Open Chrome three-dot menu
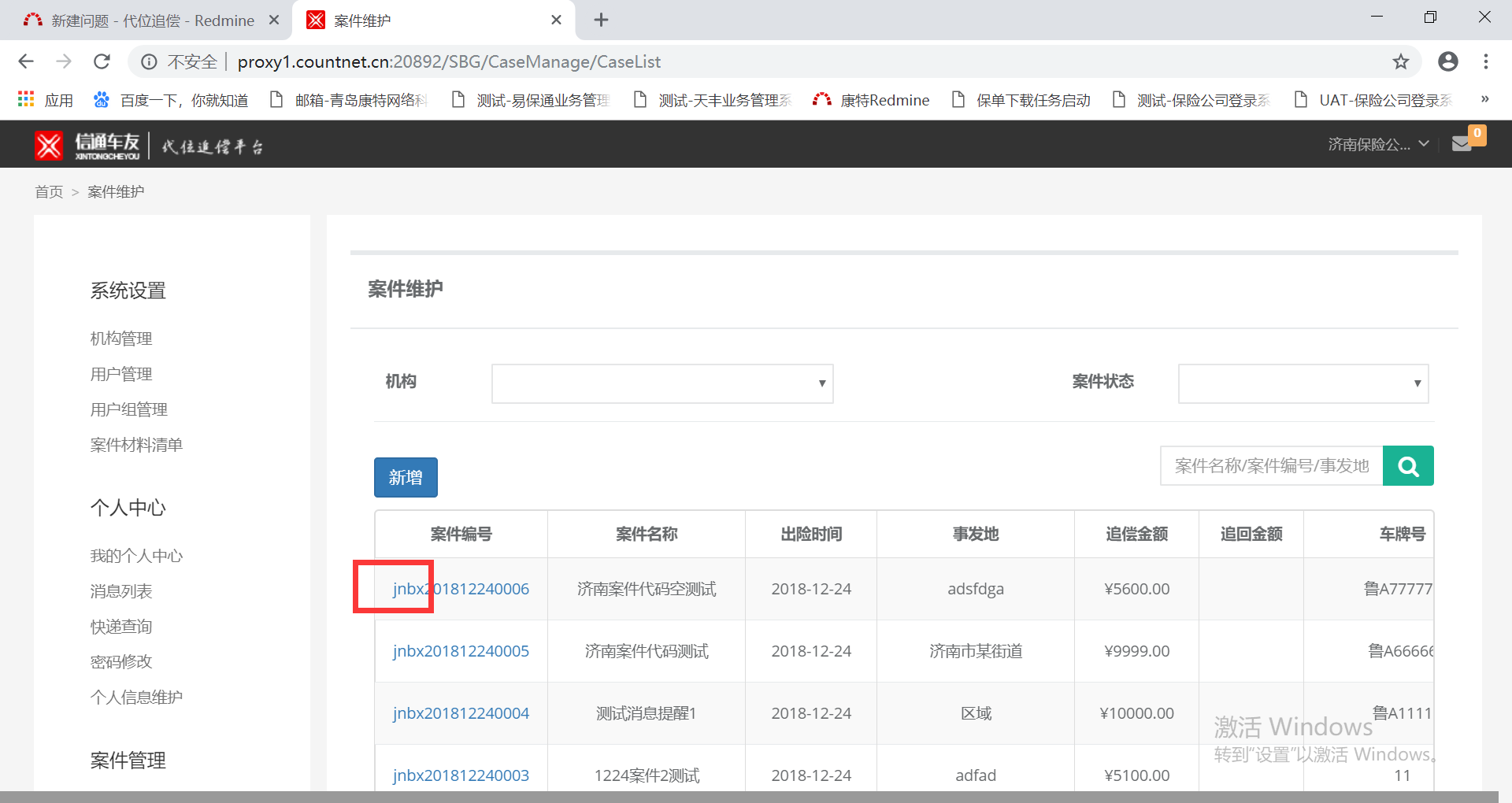 click(x=1485, y=61)
